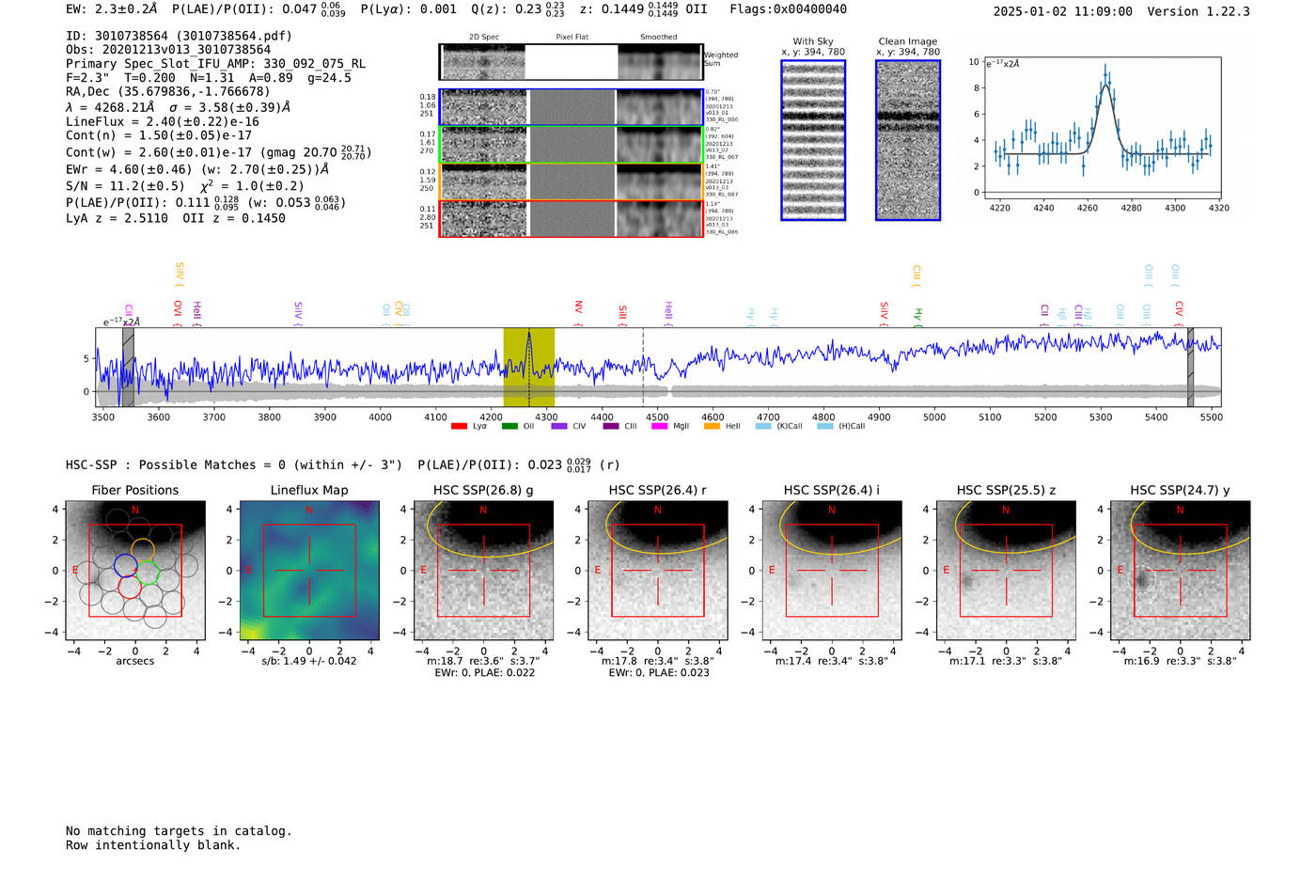Click the 'Pixel Flat' column header
1316x896 pixels.
[x=572, y=37]
